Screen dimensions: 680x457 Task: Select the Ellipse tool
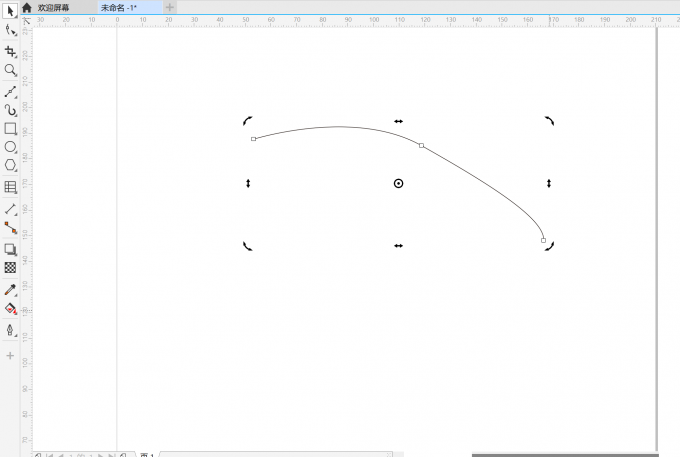pyautogui.click(x=10, y=147)
